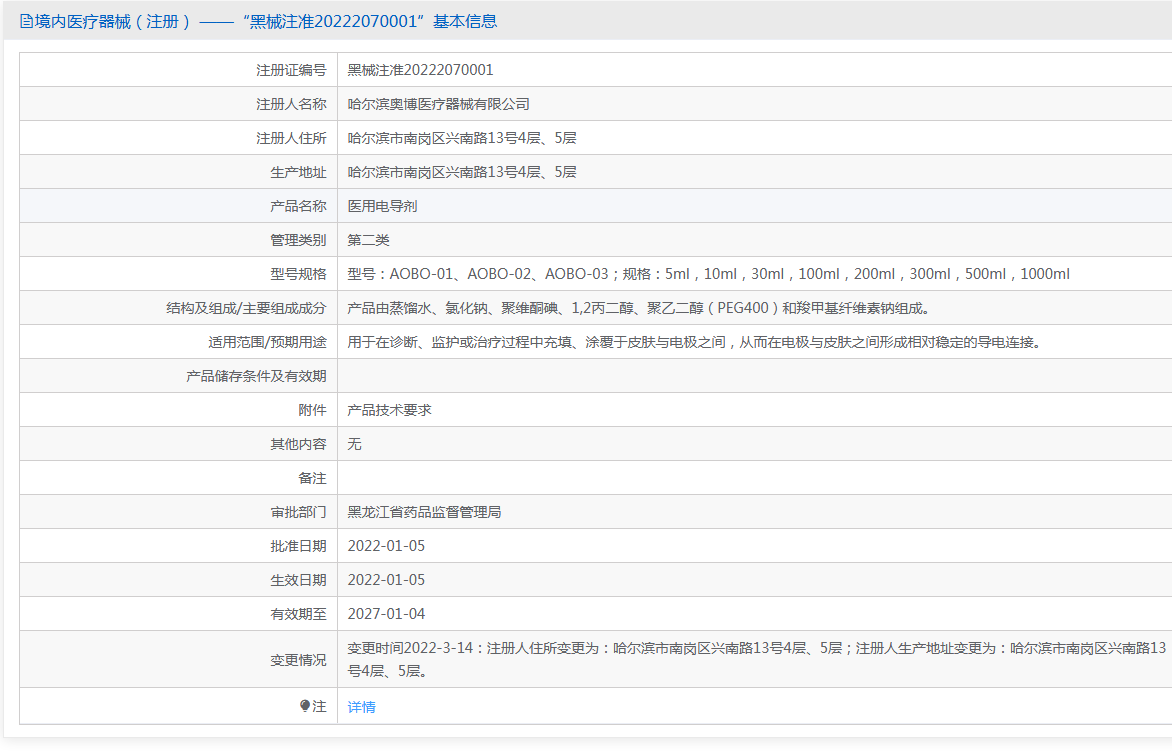The width and height of the screenshot is (1172, 753).
Task: Select the AOBO-01 model specification text
Action: click(x=709, y=274)
